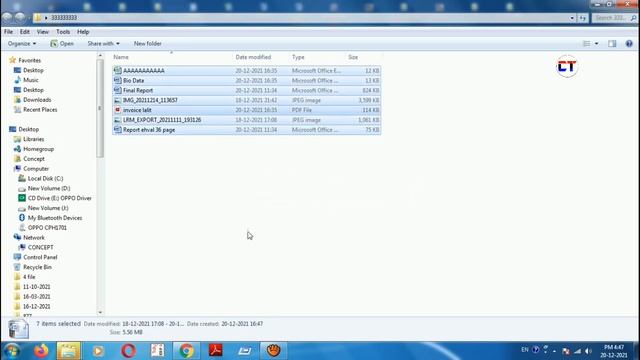Select the LRM_EXPORT_20211111_193126 image file
This screenshot has height=360, width=640.
(247, 120)
